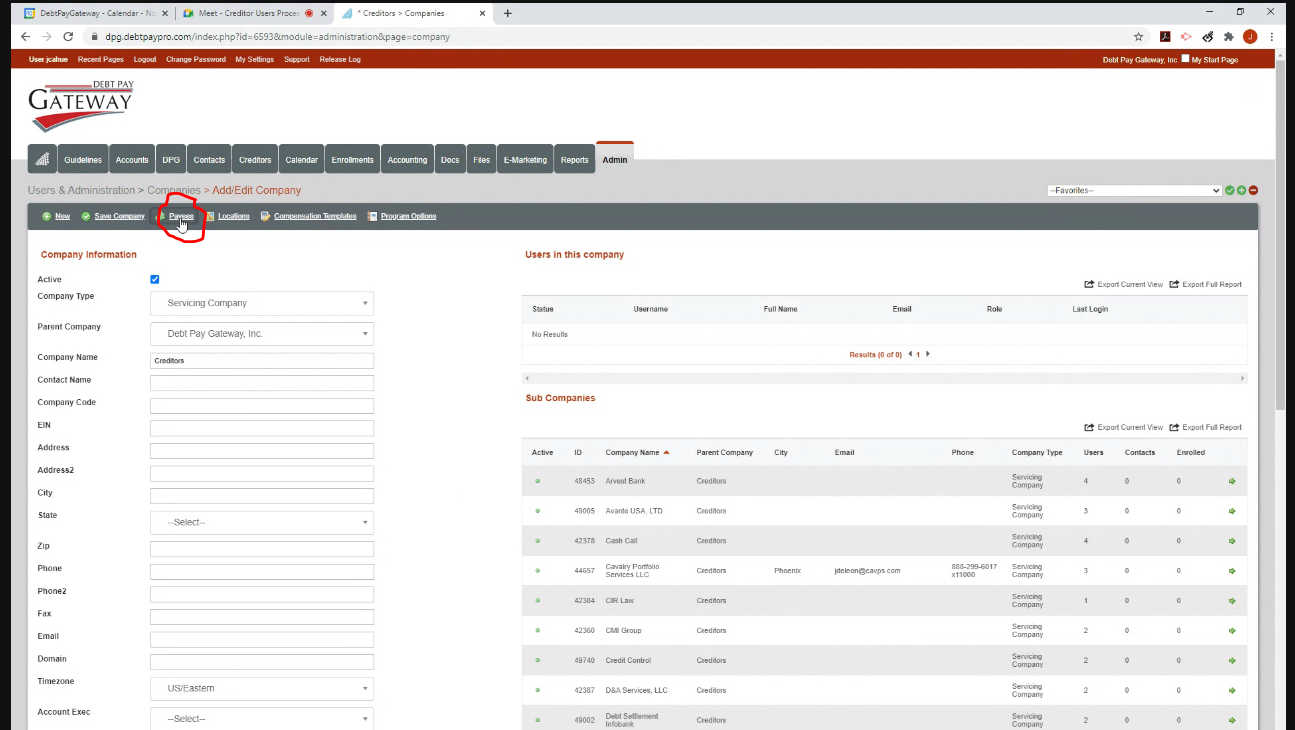Open Avante USA, LTD row green arrow
This screenshot has width=1295, height=730.
click(x=1232, y=511)
